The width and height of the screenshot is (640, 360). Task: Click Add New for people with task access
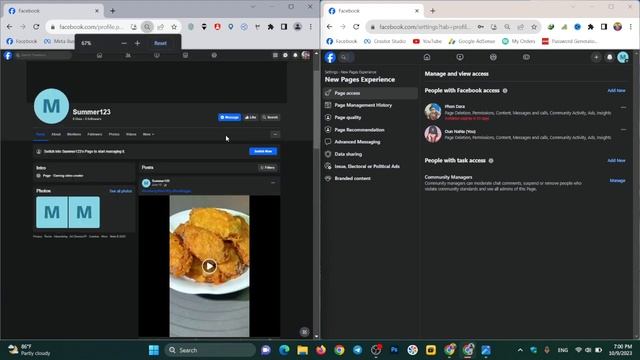tap(616, 160)
